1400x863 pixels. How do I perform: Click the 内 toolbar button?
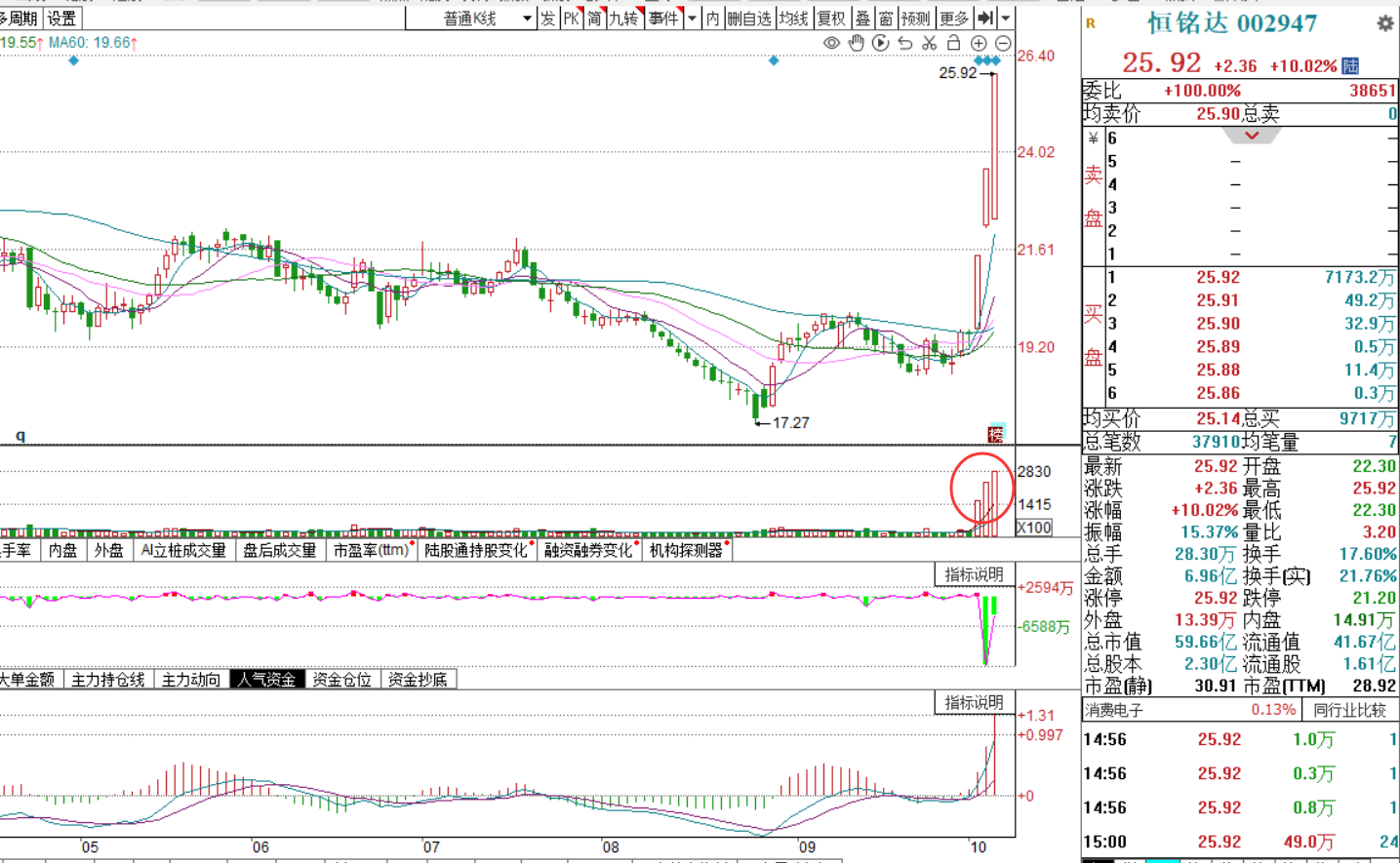713,19
